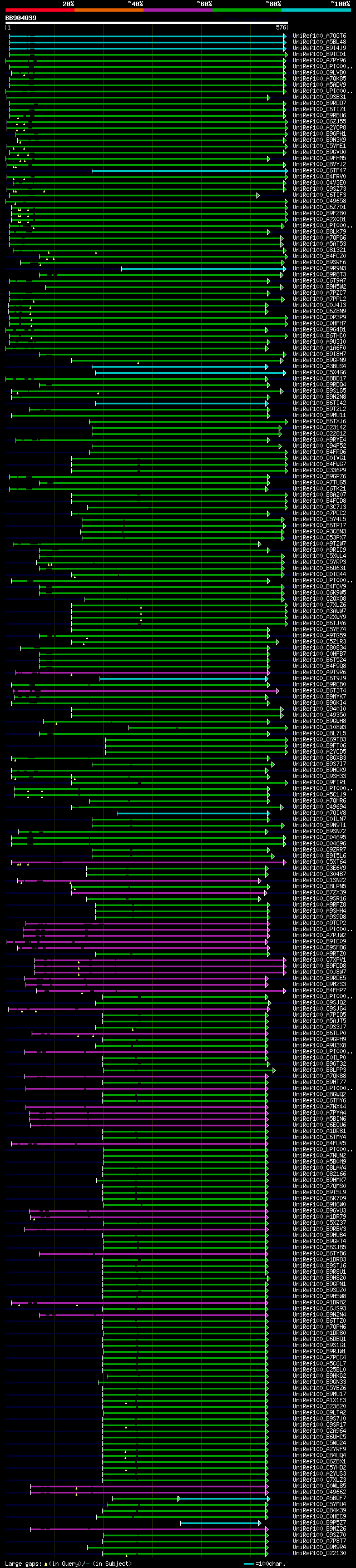This screenshot has height=1568, width=356.
Task: Select hit label UniRef100_C6TIZ1
Action: click(319, 110)
